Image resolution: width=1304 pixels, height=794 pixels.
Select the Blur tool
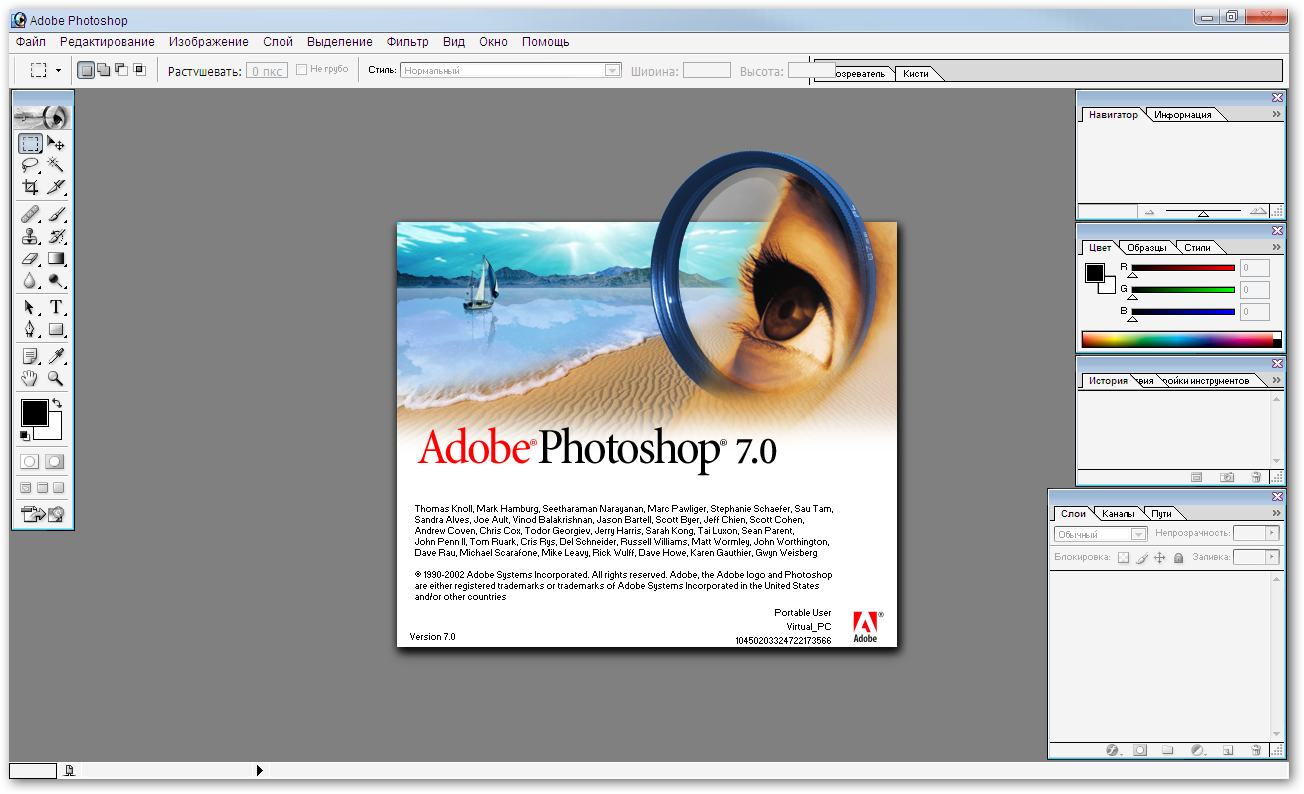(31, 281)
